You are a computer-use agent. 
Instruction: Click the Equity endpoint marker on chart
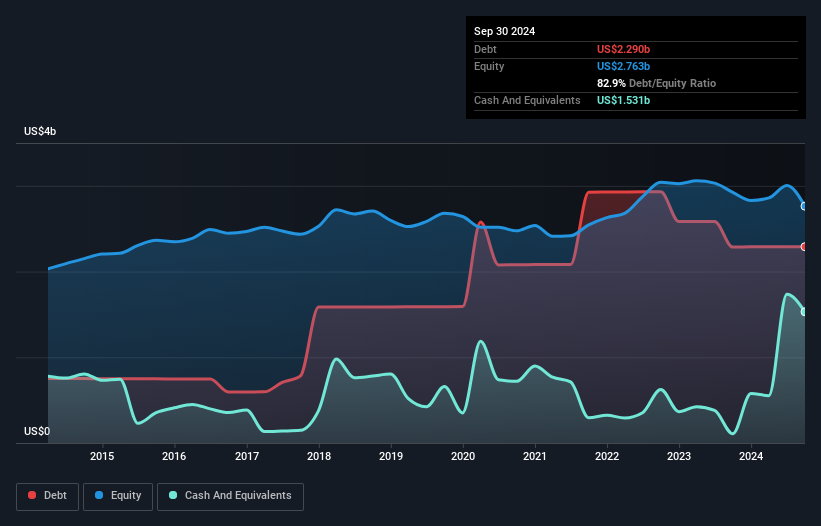click(804, 206)
